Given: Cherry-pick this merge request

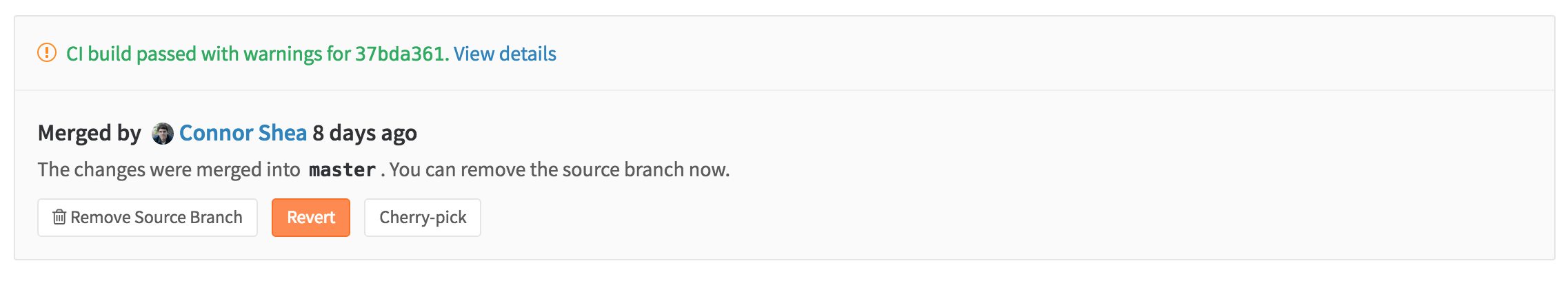Looking at the screenshot, I should 423,218.
